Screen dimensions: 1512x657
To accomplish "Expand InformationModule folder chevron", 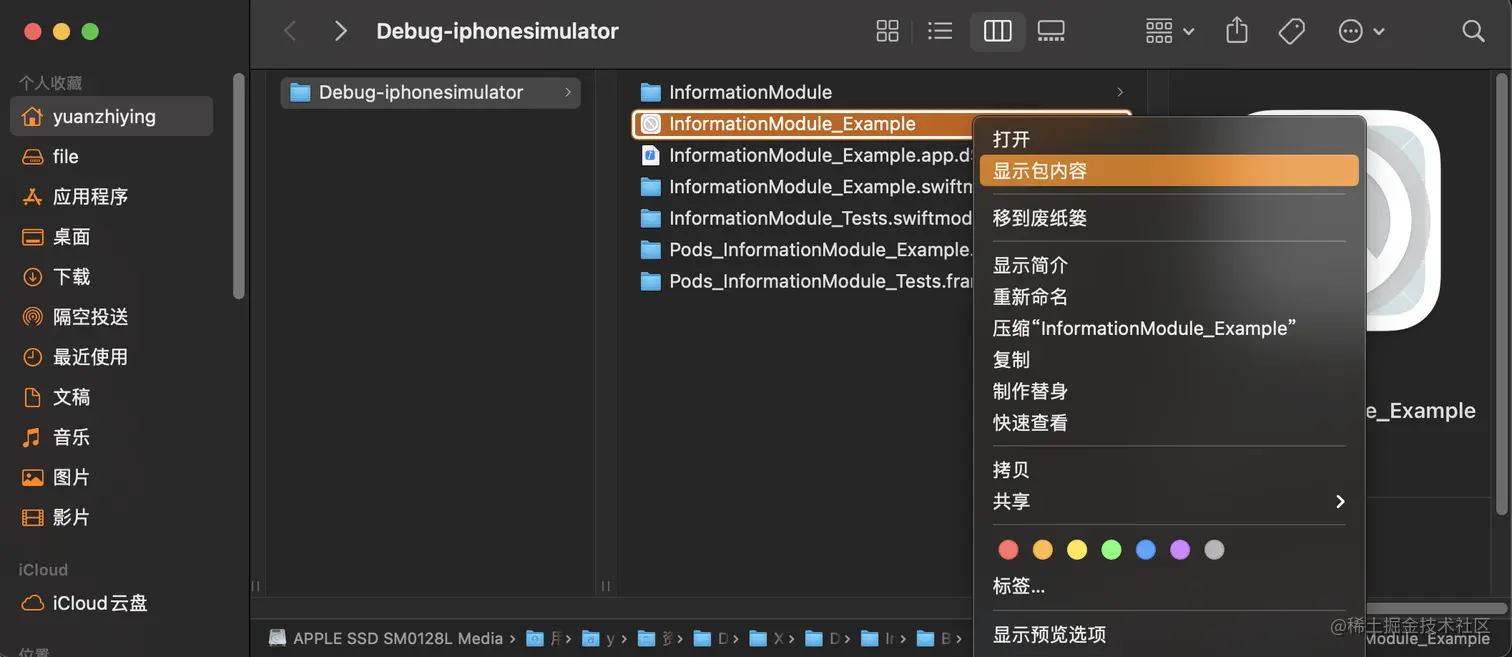I will coord(1119,92).
